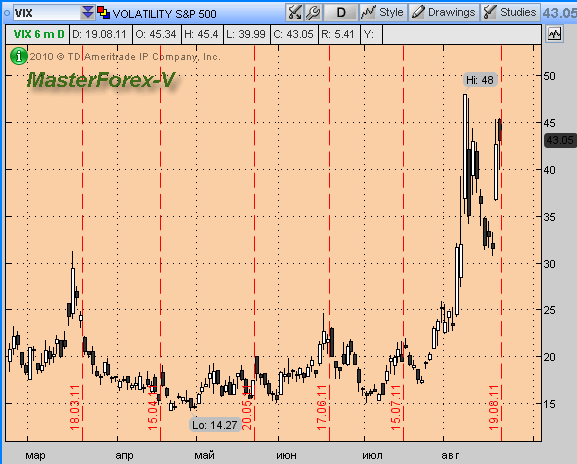Screen dimensions: 577x464
Task: Click the 18.03.11 expiration date marker
Action: (74, 408)
